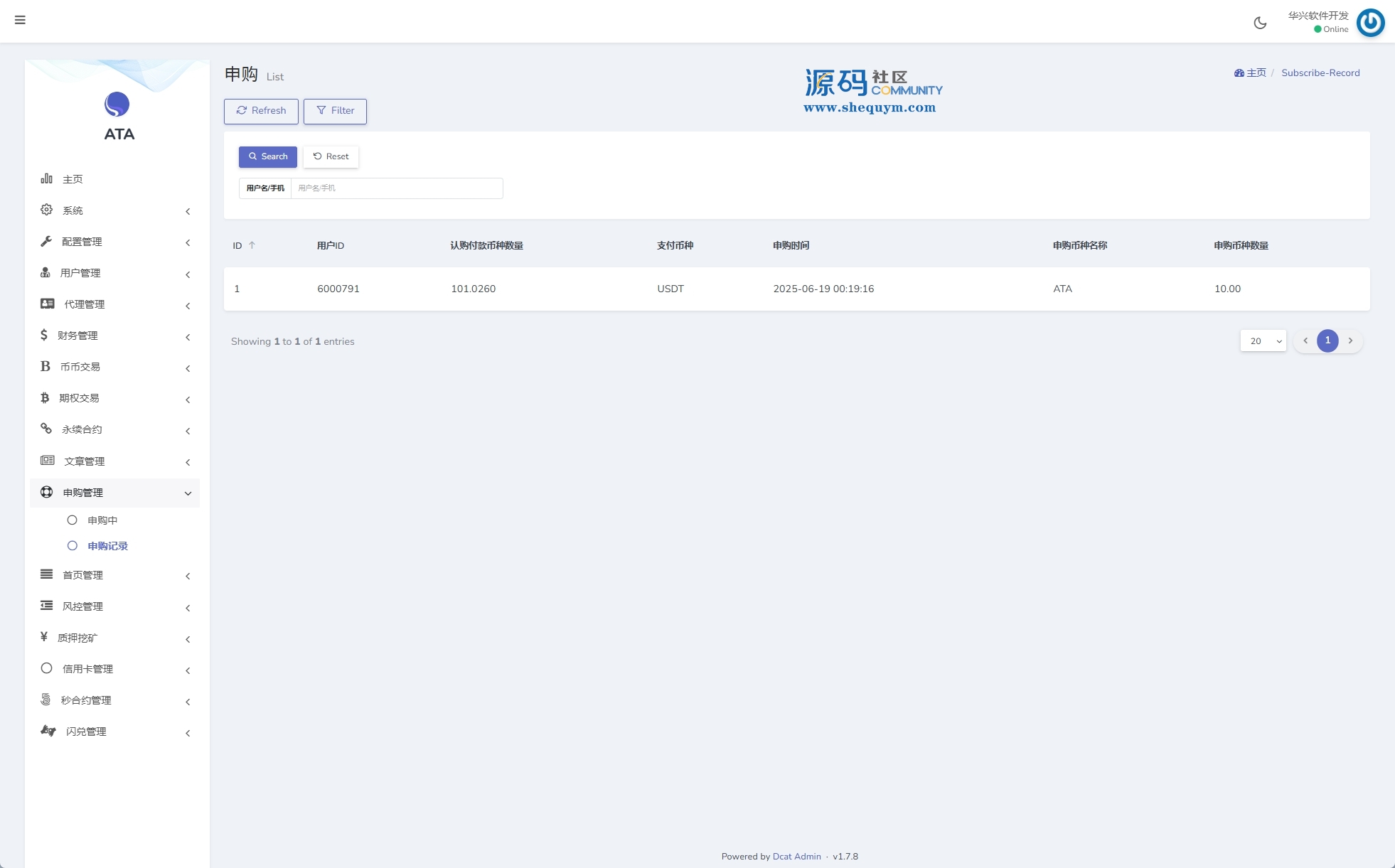Click the 质押挖矿 yen icon
Image resolution: width=1395 pixels, height=868 pixels.
(x=44, y=637)
